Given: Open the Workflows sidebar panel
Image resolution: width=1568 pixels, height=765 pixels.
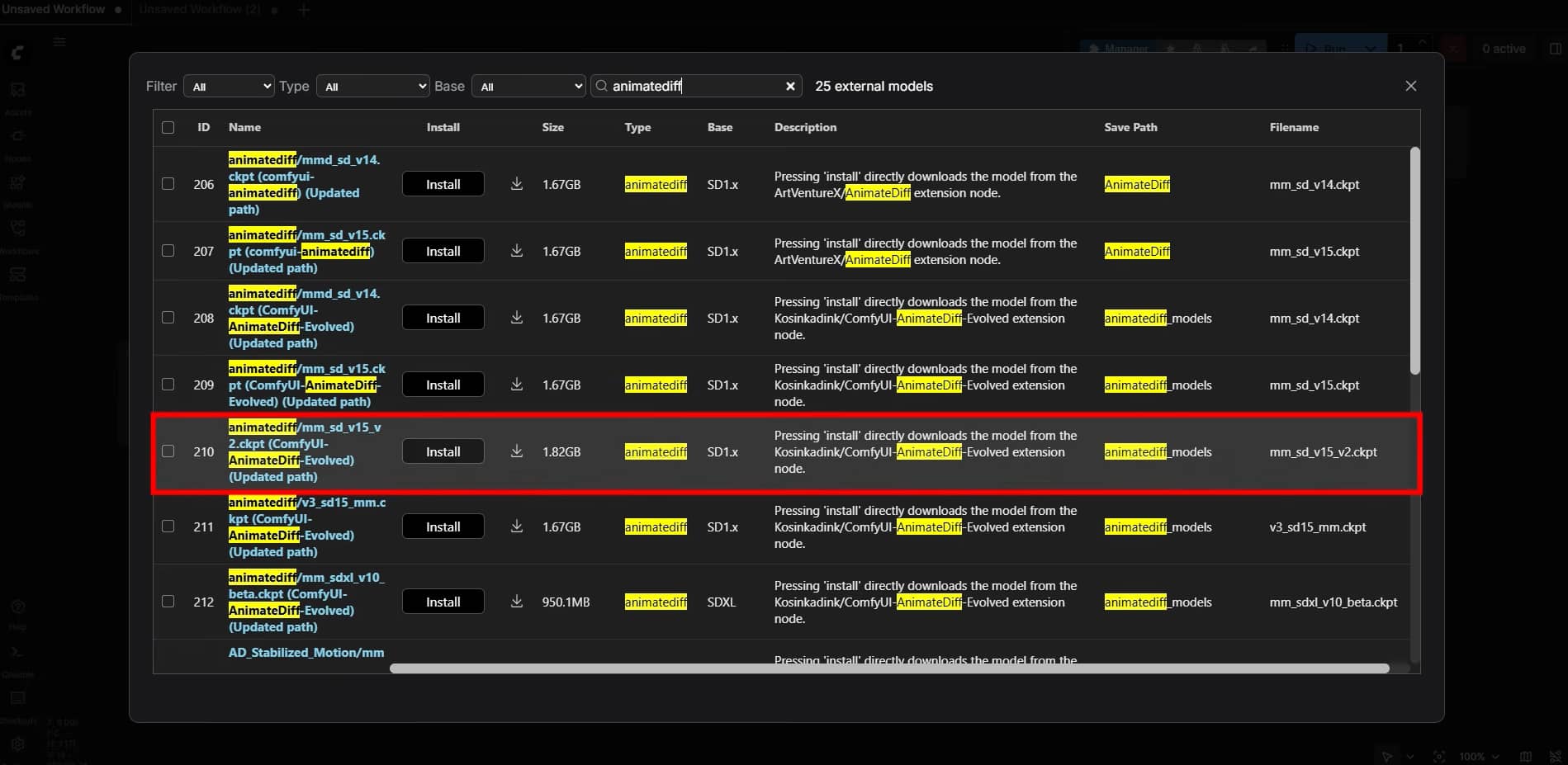Looking at the screenshot, I should [x=18, y=235].
